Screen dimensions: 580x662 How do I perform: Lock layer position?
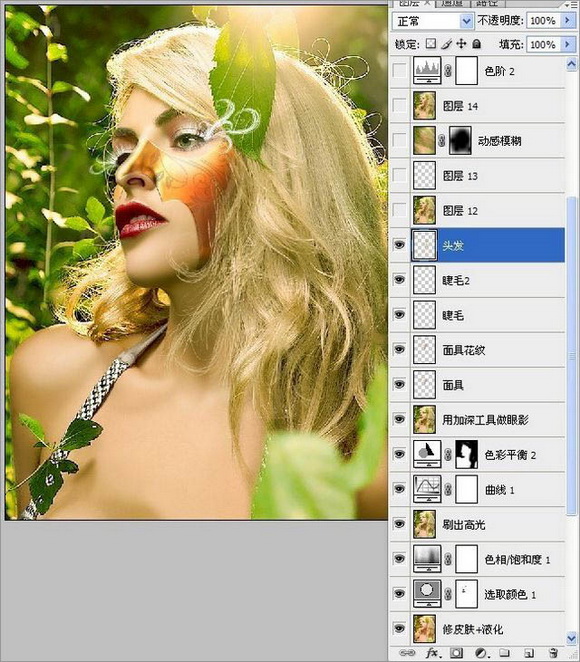pyautogui.click(x=461, y=43)
